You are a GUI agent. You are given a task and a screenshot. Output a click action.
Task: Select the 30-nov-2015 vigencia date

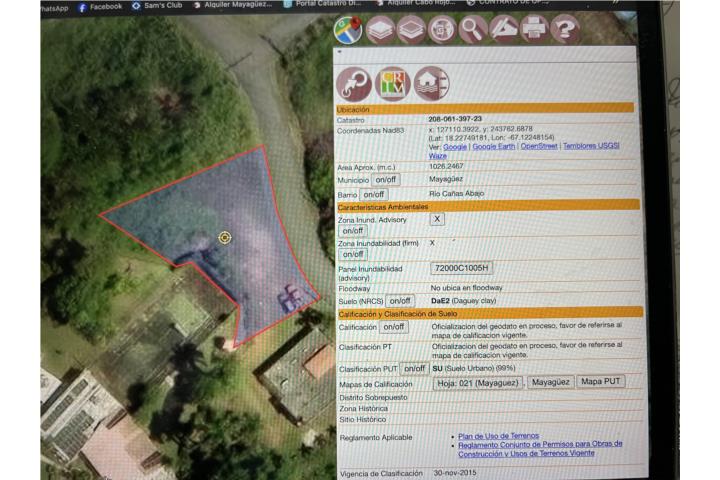(x=455, y=473)
